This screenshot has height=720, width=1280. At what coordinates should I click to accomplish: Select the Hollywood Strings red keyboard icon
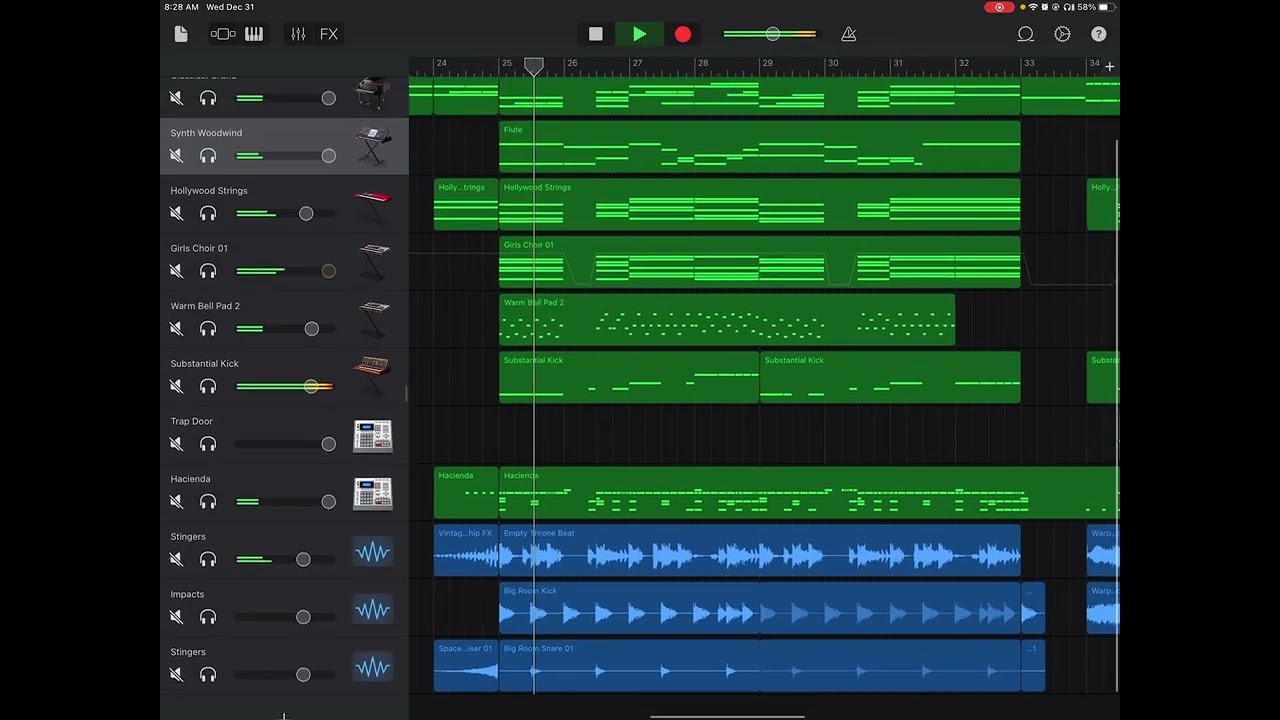coord(373,205)
